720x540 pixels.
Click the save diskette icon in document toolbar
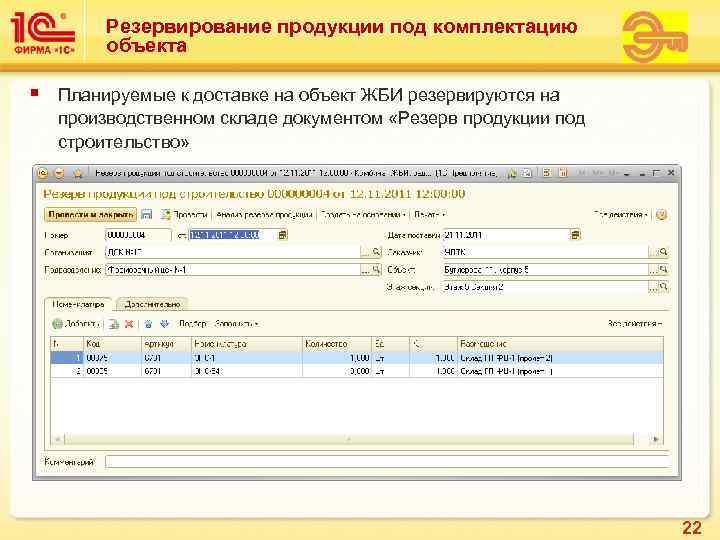point(146,214)
